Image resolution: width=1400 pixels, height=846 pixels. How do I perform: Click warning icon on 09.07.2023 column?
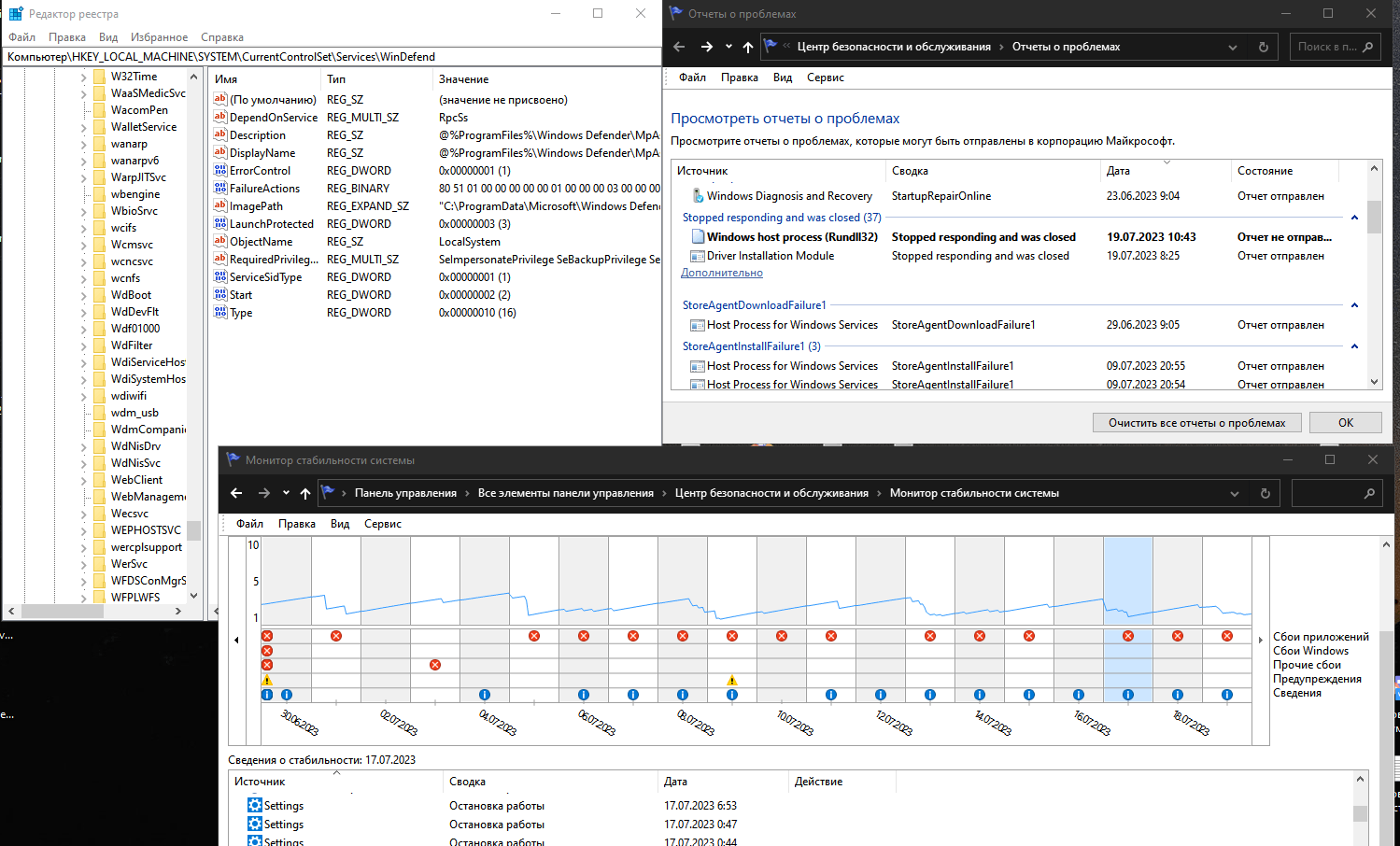pos(732,681)
